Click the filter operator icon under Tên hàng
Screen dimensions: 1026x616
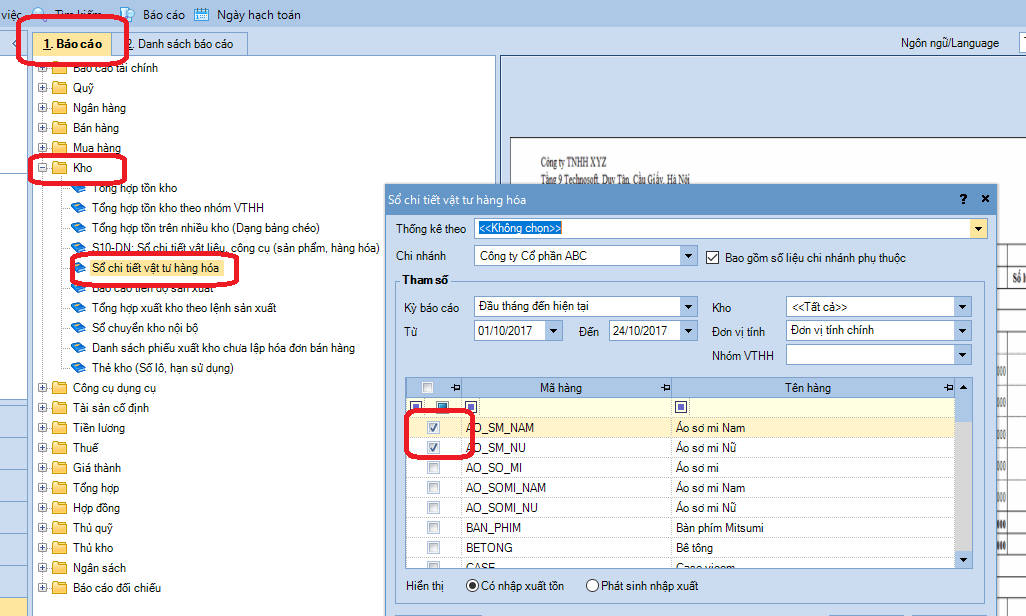pos(681,407)
